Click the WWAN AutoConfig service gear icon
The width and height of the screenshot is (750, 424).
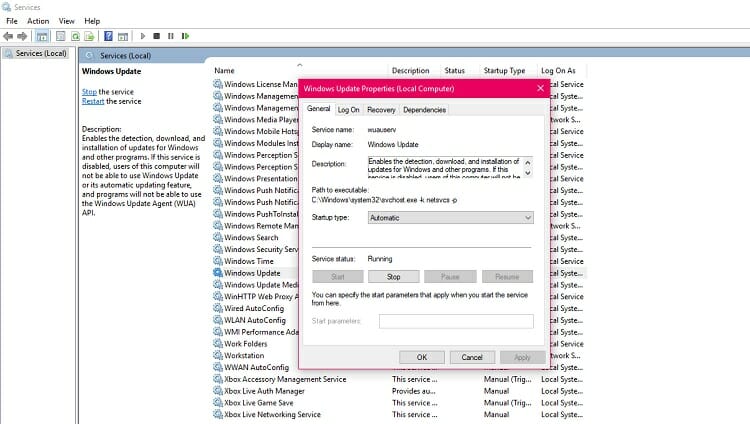[x=218, y=367]
